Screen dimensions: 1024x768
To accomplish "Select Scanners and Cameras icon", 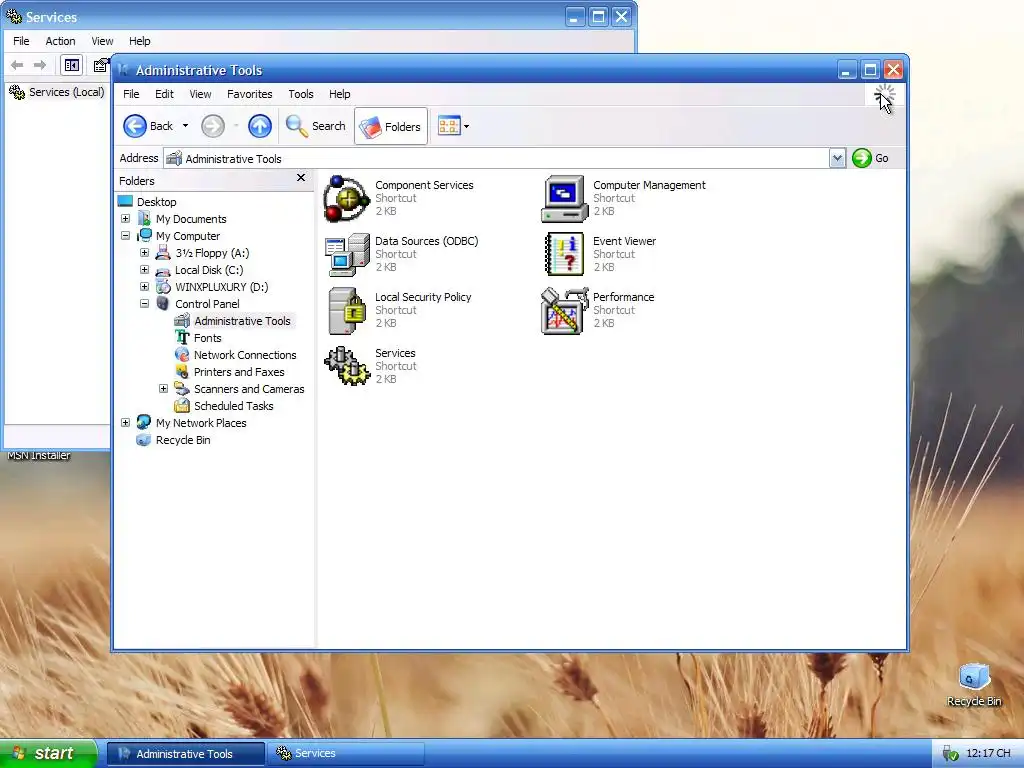I will (182, 389).
